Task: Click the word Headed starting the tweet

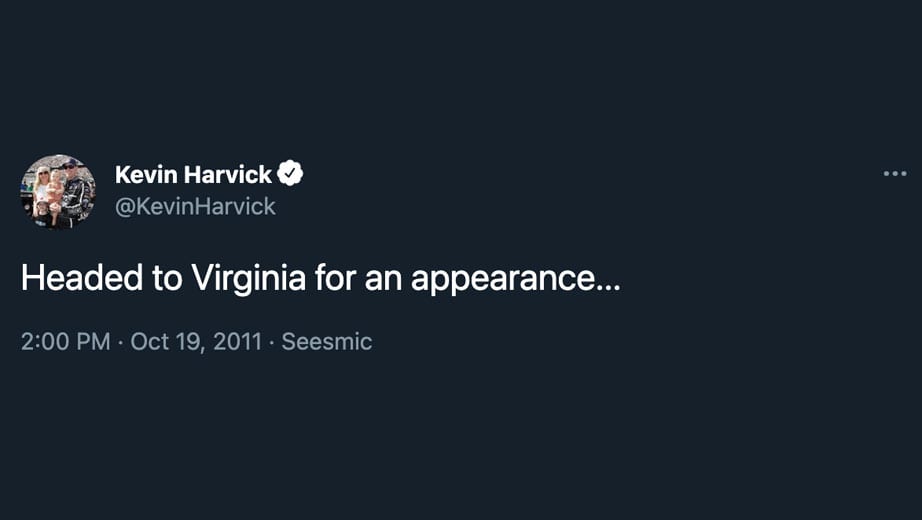Action: pos(82,278)
